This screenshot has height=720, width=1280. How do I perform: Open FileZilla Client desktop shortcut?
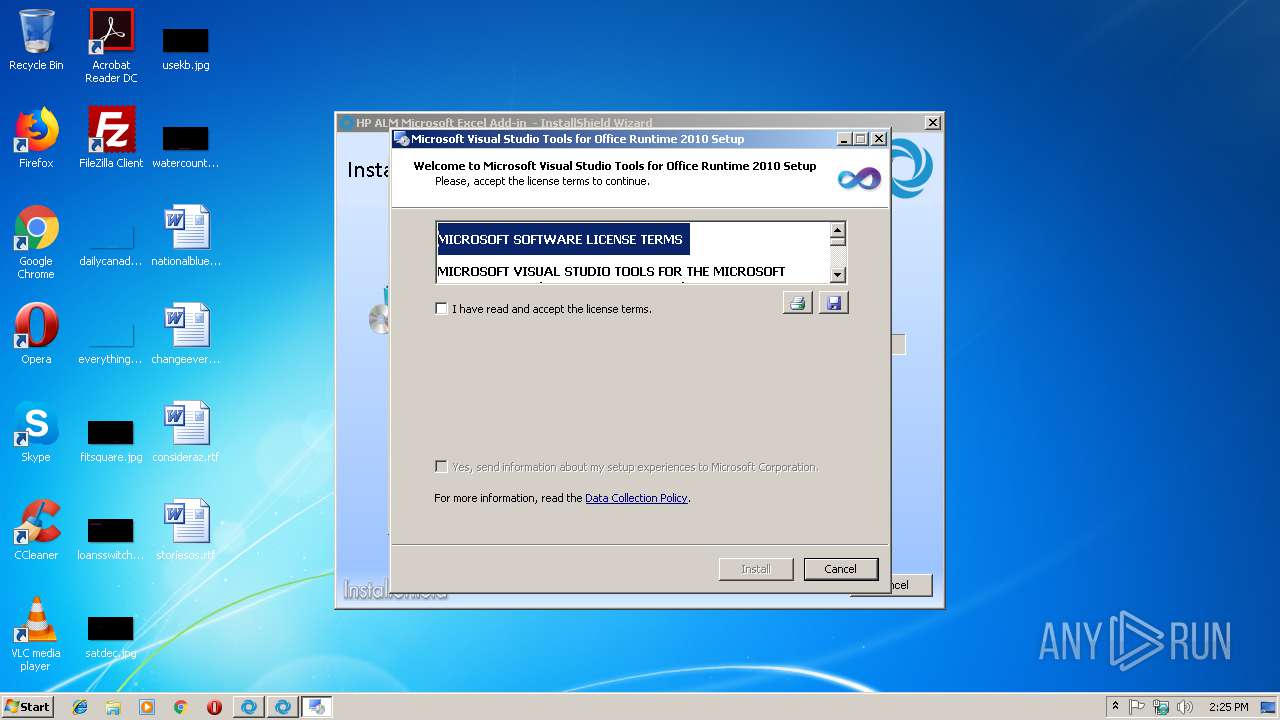(111, 139)
